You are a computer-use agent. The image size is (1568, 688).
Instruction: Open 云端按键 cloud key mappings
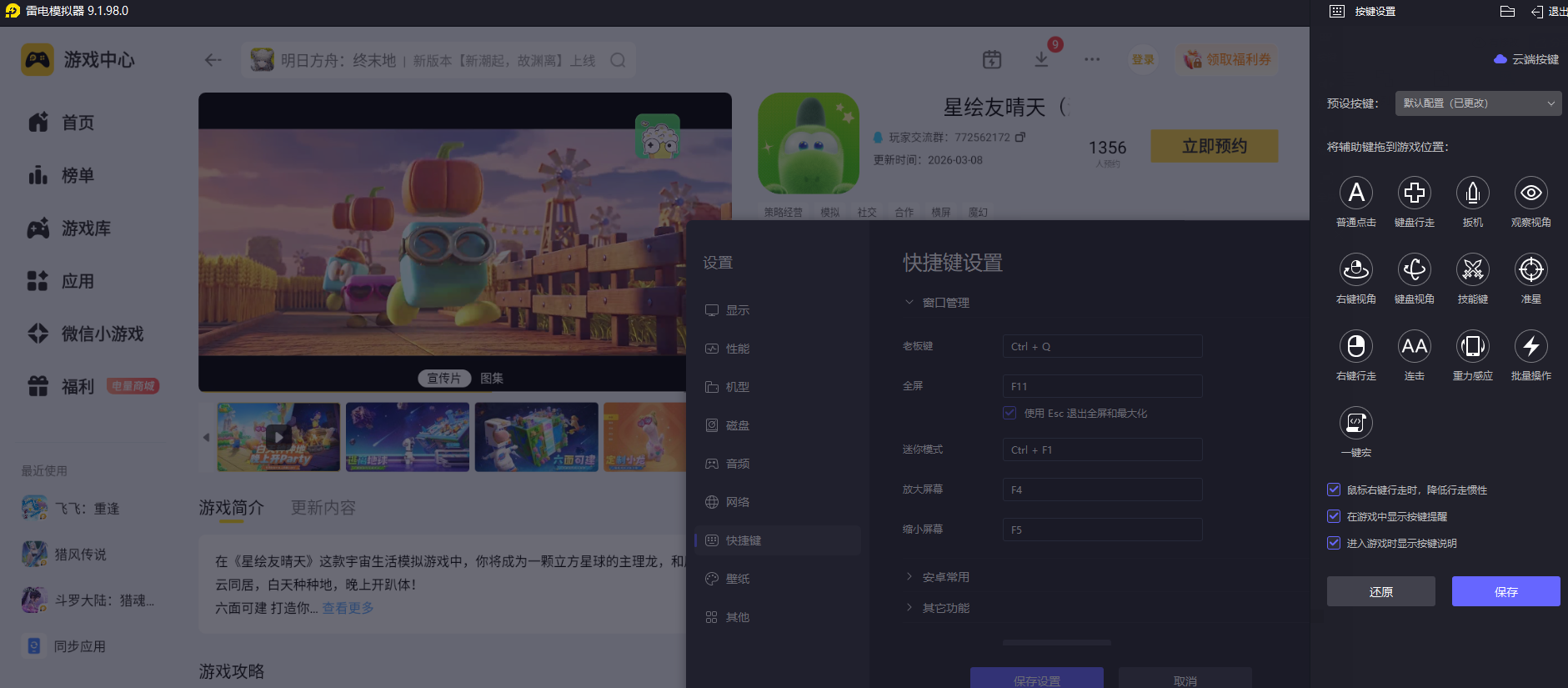pyautogui.click(x=1527, y=59)
